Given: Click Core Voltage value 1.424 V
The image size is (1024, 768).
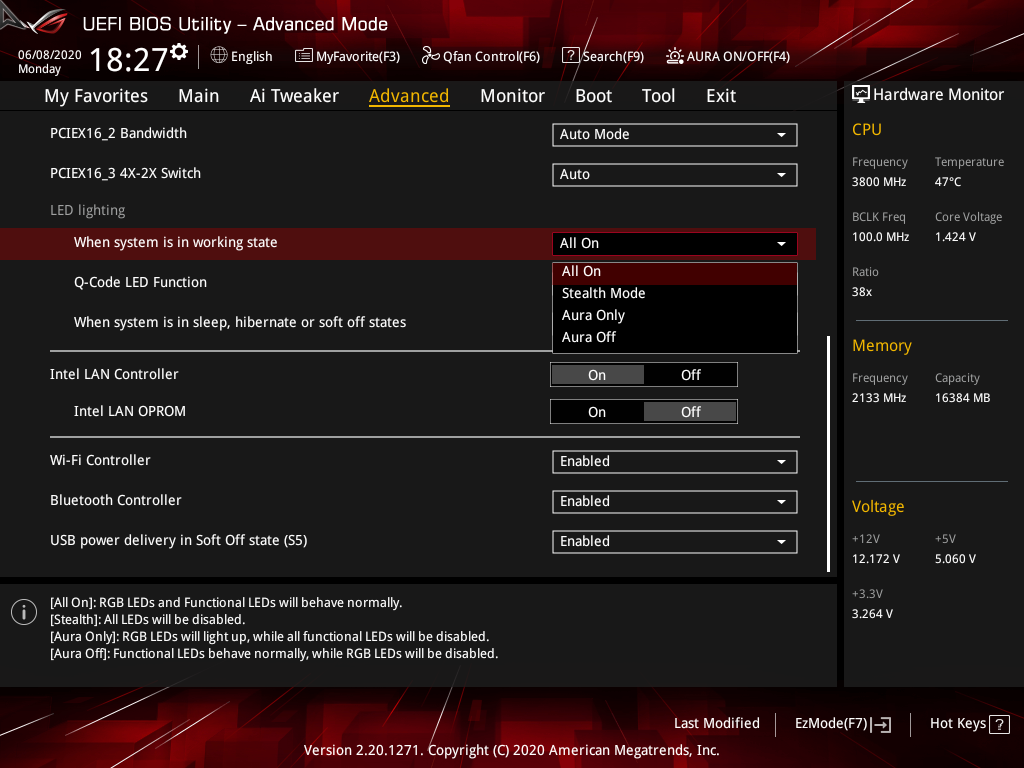Looking at the screenshot, I should coord(955,237).
